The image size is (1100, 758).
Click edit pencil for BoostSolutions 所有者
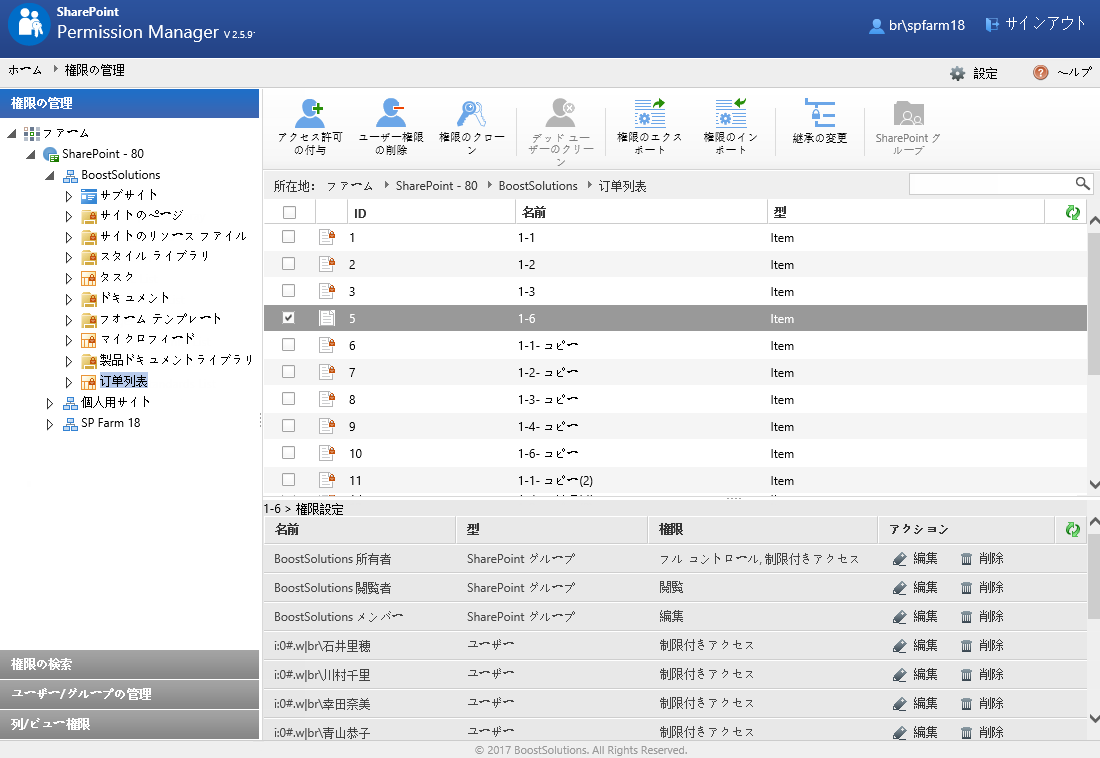click(899, 559)
